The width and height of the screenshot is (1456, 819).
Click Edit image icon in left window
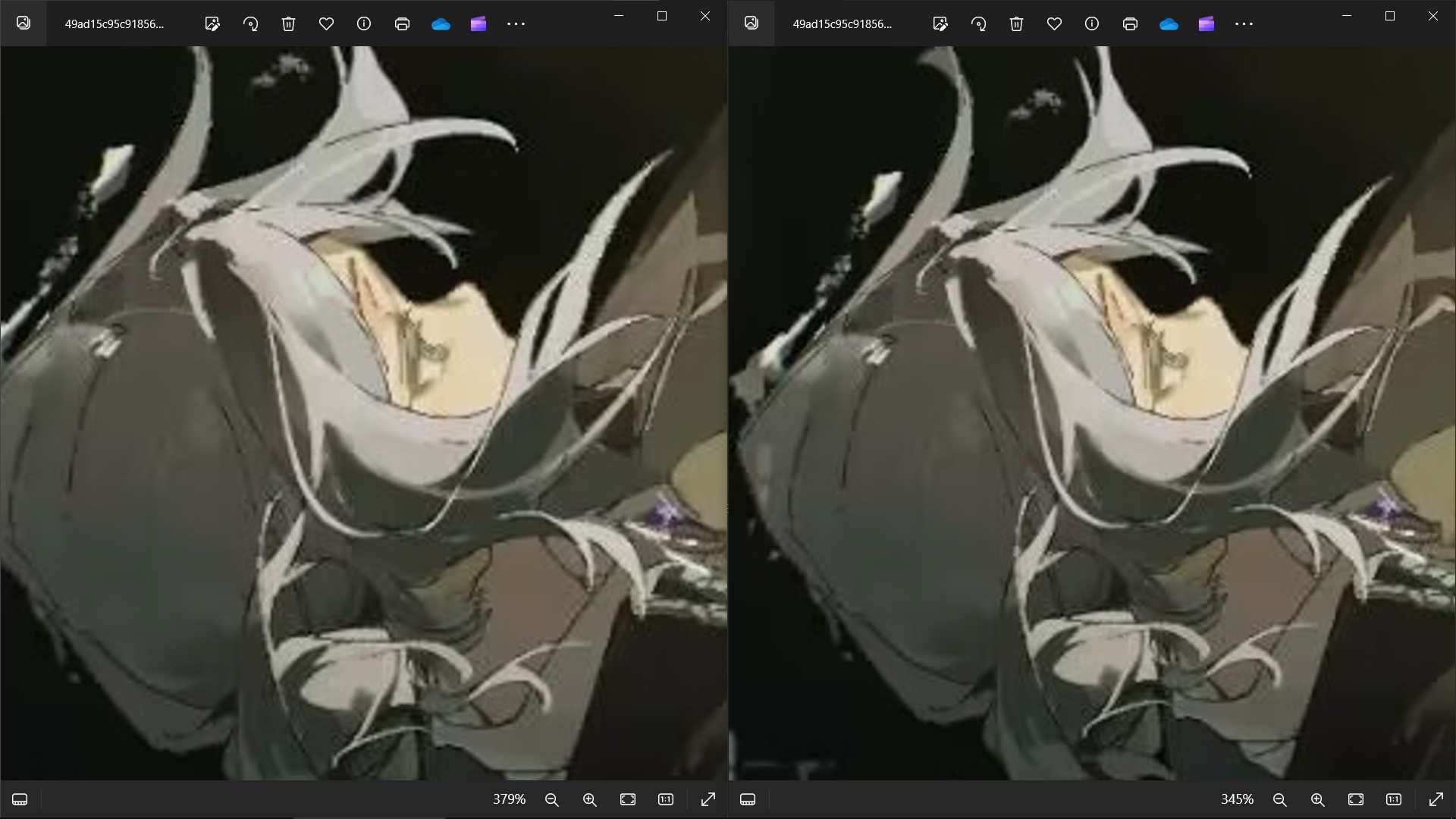(212, 24)
